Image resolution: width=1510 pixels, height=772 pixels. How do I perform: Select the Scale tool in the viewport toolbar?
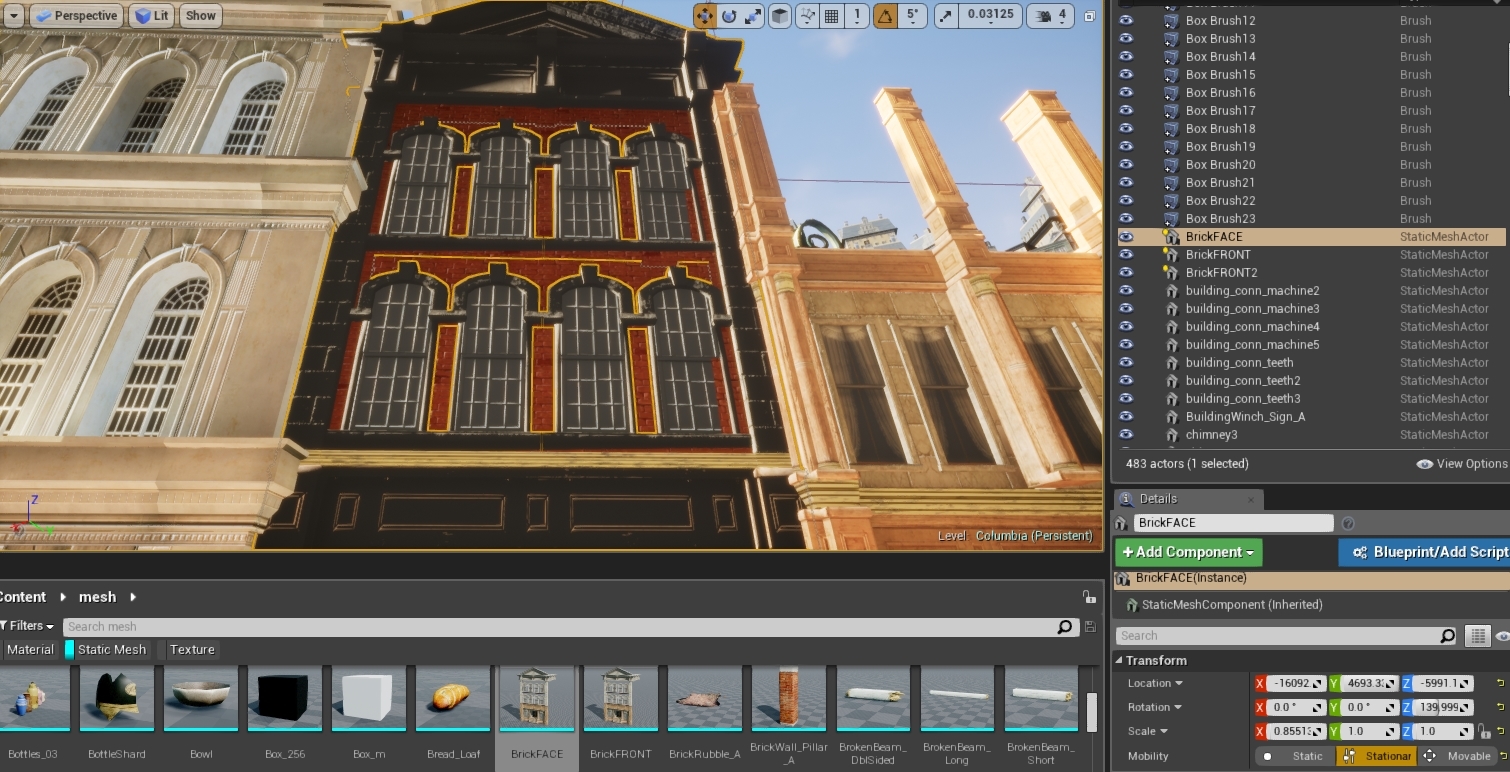[x=754, y=15]
